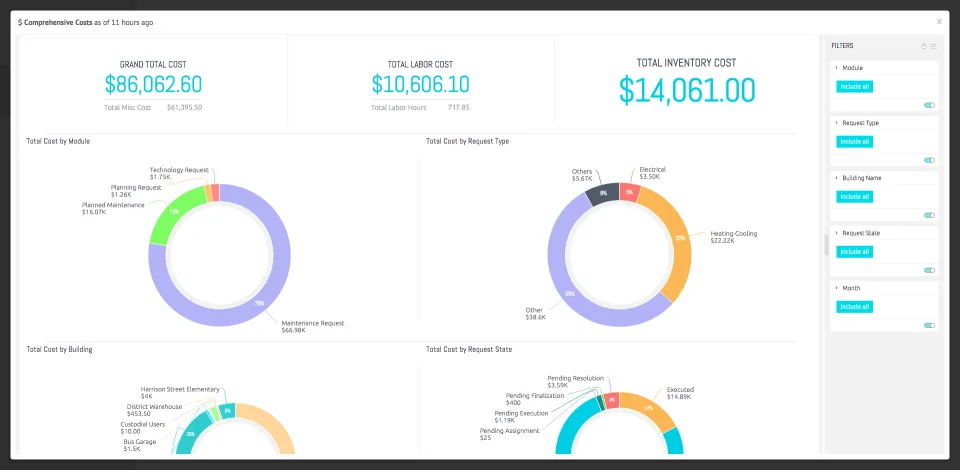Click the Pending Assignment $25 label
Viewport: 960px width, 470px height.
coord(509,434)
